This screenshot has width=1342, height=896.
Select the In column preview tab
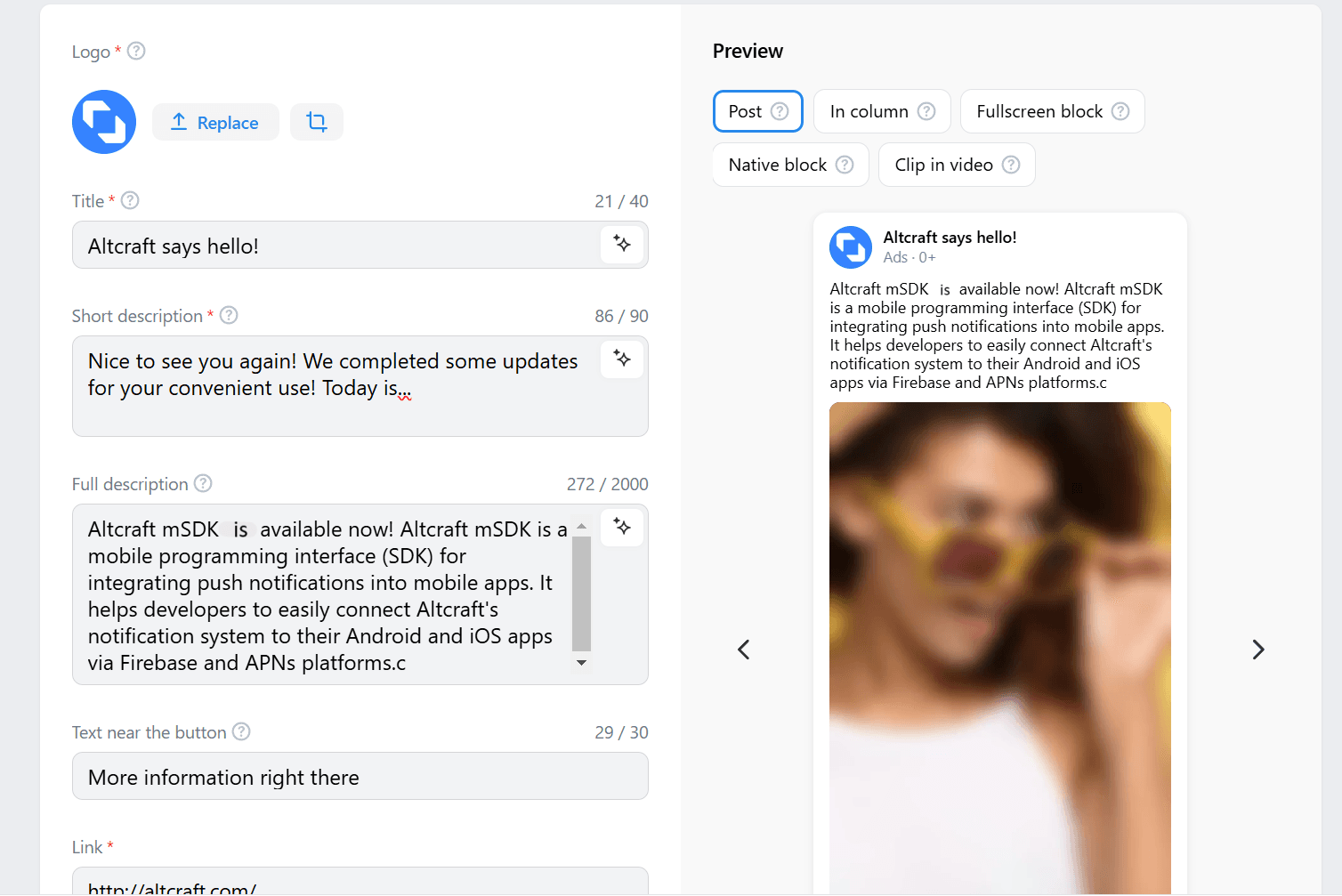tap(882, 111)
